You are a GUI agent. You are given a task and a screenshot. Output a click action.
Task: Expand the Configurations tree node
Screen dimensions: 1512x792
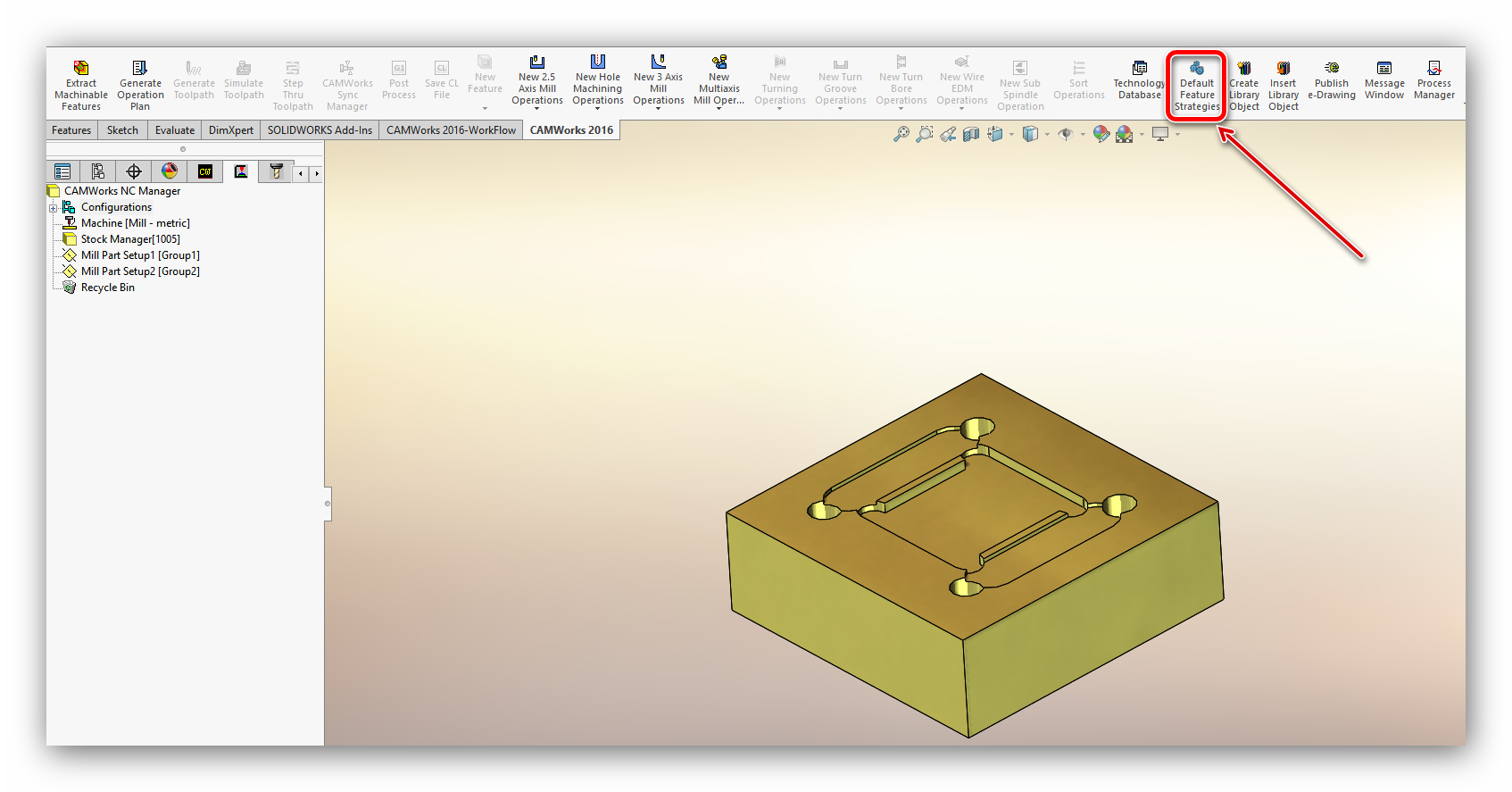pyautogui.click(x=54, y=208)
